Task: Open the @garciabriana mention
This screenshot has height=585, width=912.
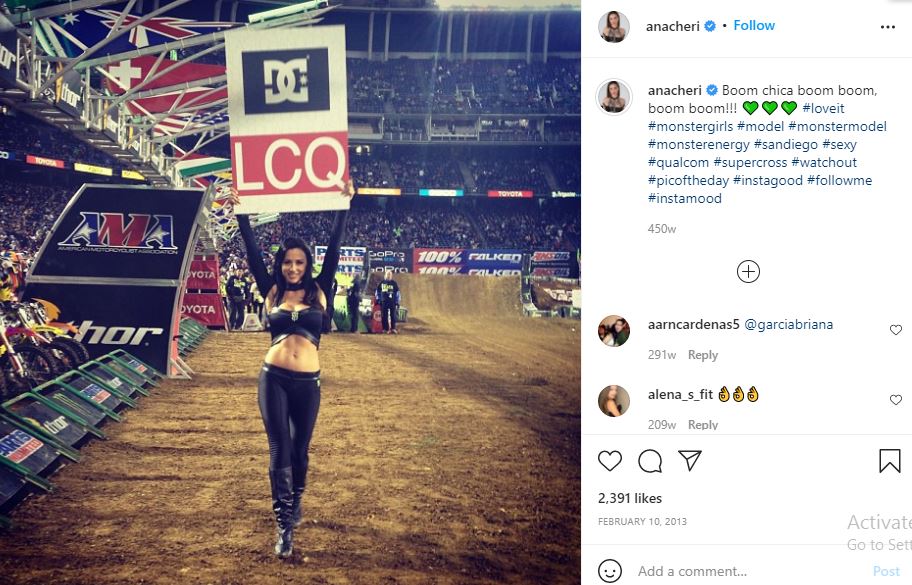Action: click(x=788, y=324)
